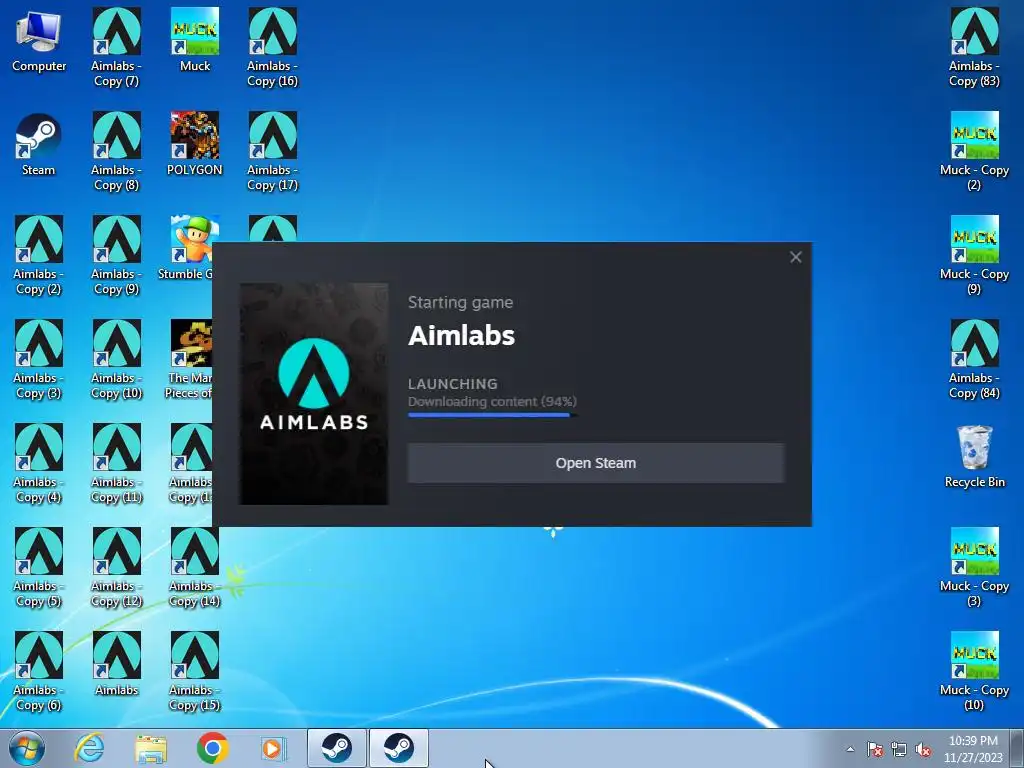Open the Computer desktop icon
The height and width of the screenshot is (768, 1024).
click(x=39, y=41)
